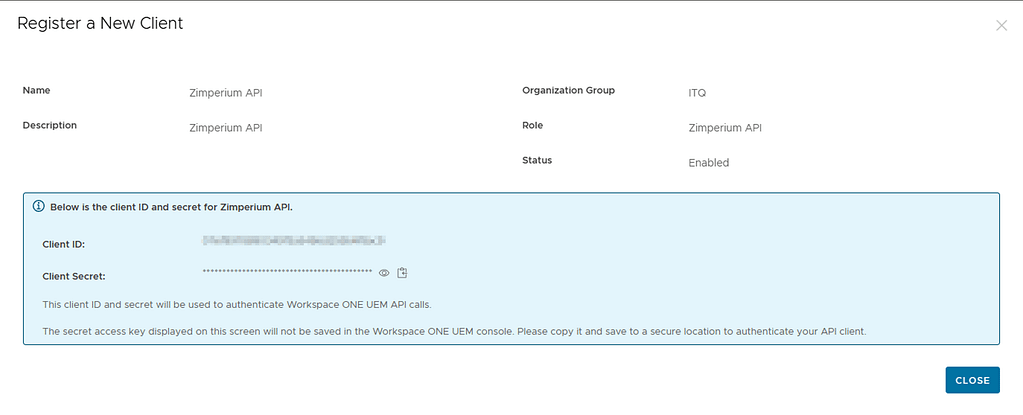Click the Register a New Client title

100,23
